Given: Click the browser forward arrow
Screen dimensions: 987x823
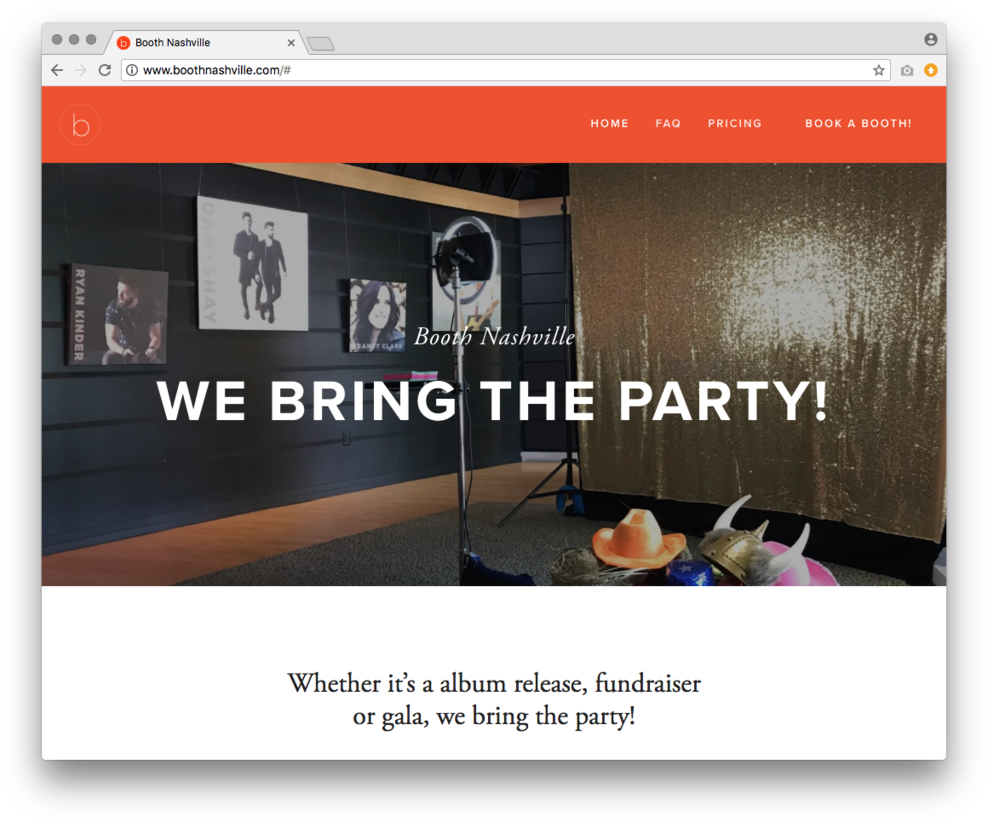Looking at the screenshot, I should point(81,70).
